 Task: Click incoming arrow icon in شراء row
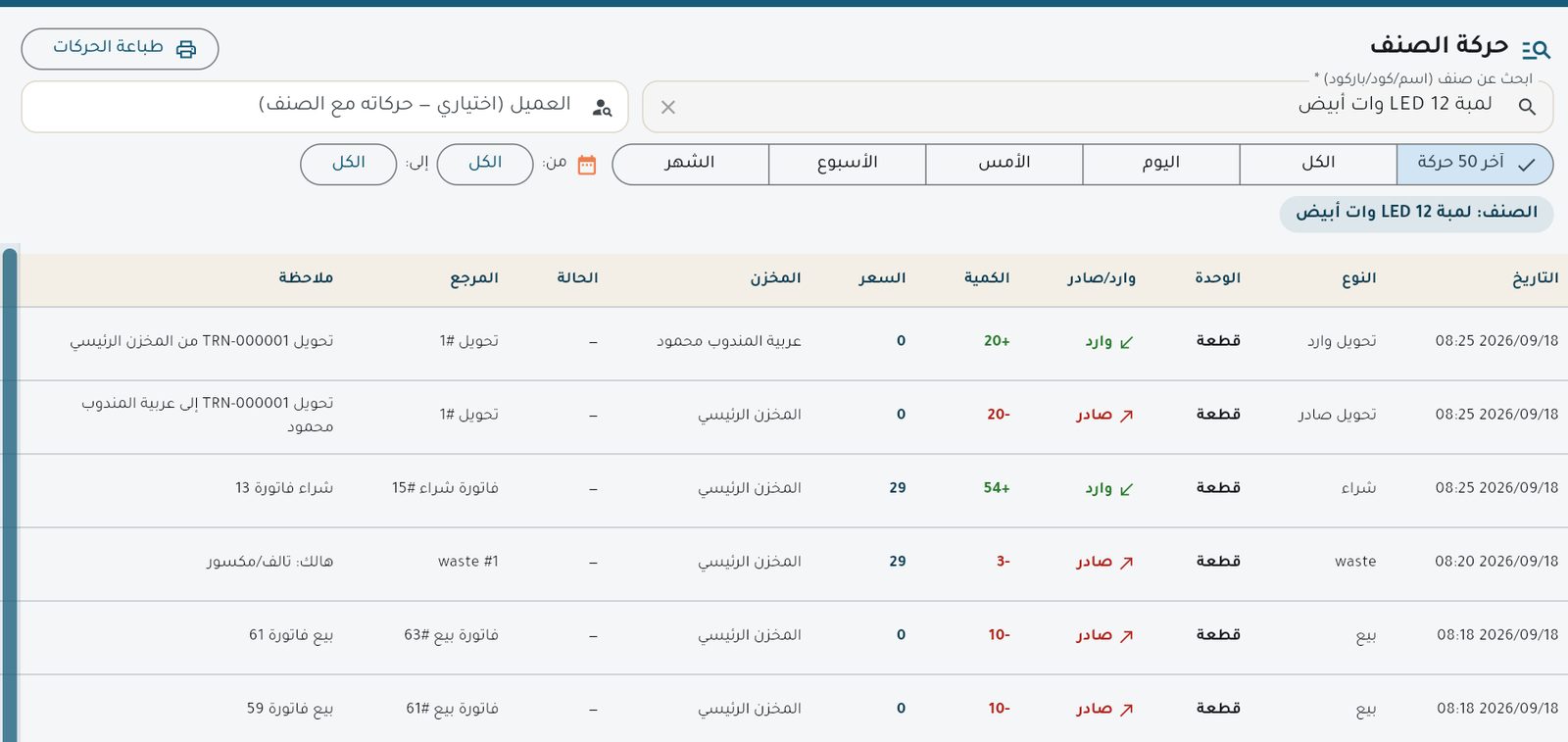[1126, 489]
